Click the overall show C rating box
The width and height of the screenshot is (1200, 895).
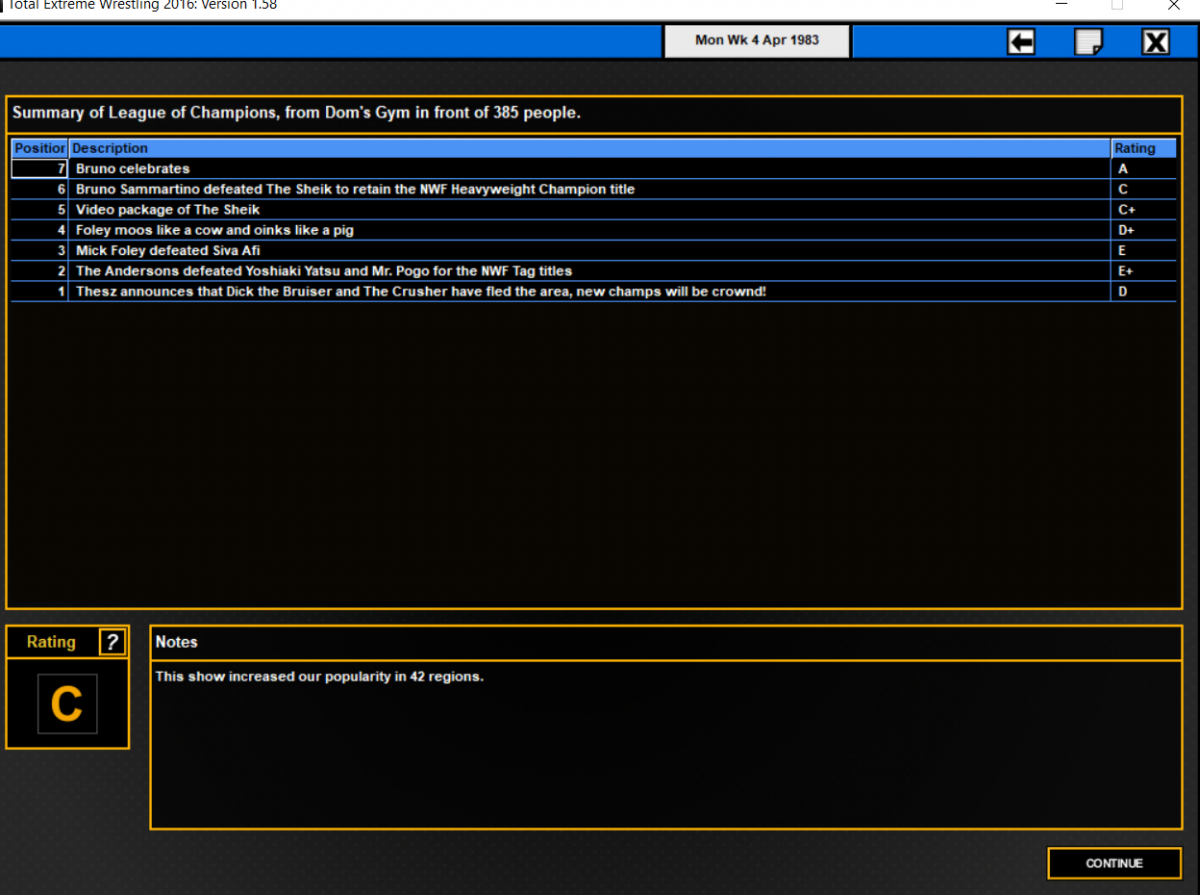67,704
